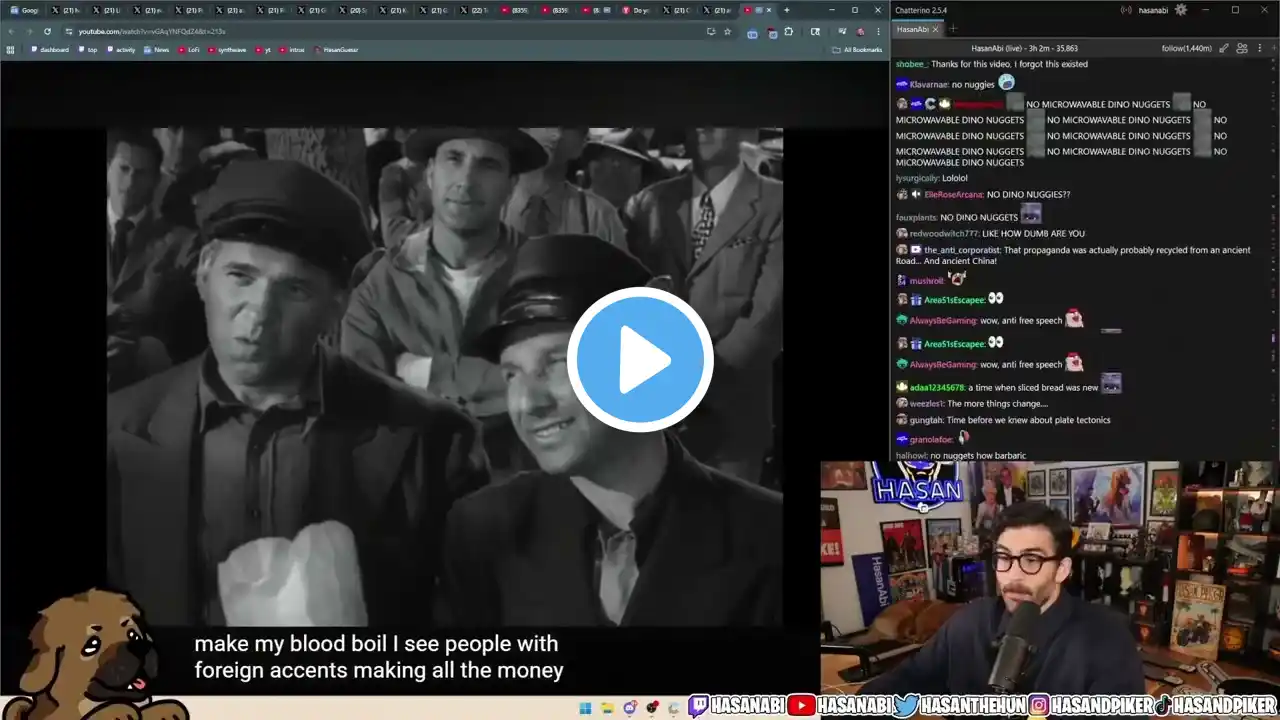Viewport: 1280px width, 720px height.
Task: Open the synthwave bookmark
Action: click(227, 49)
